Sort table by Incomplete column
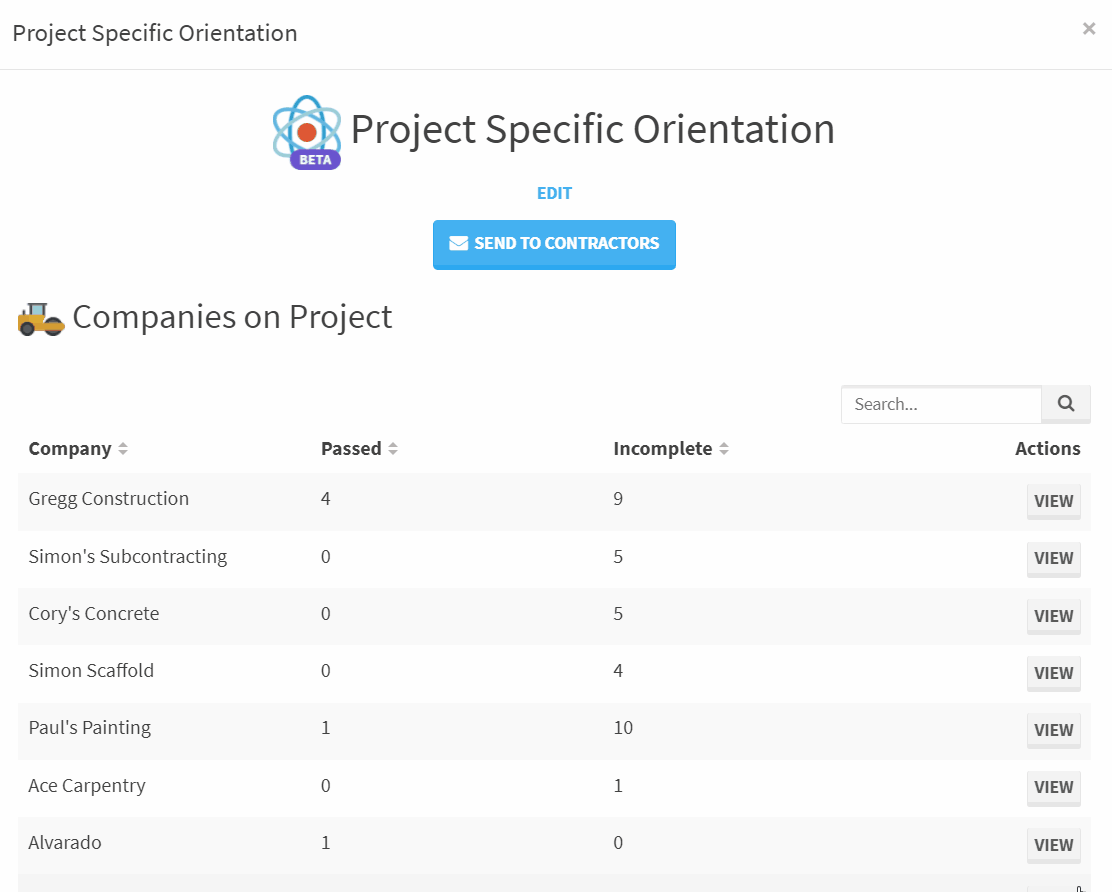1112x892 pixels. (671, 449)
